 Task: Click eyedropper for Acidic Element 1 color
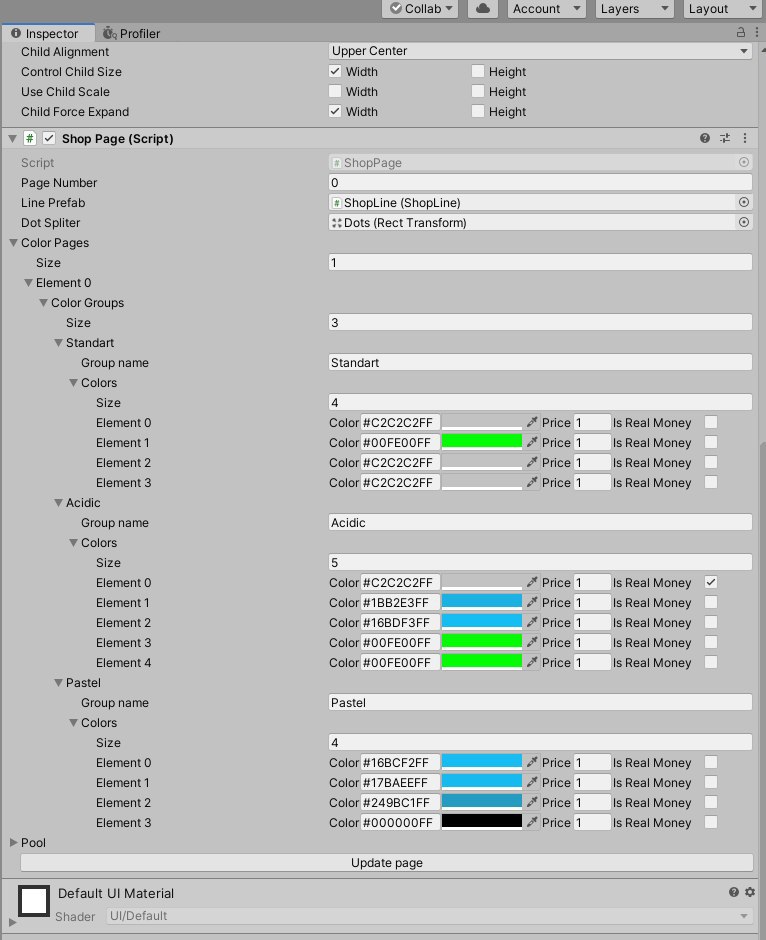click(532, 602)
